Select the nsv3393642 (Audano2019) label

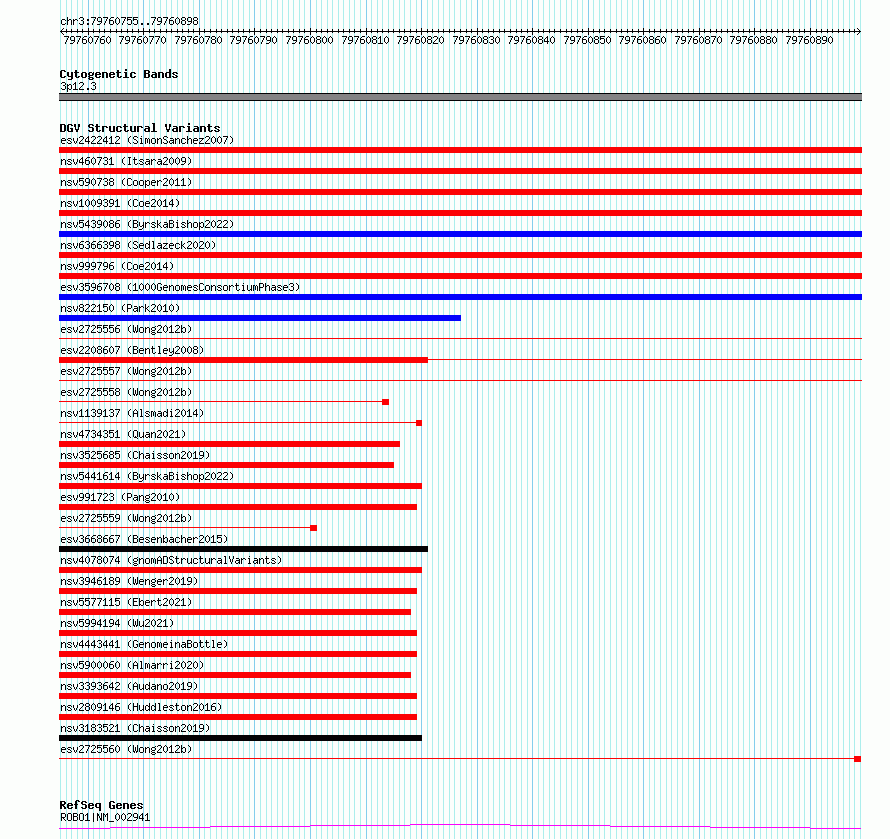click(x=129, y=686)
